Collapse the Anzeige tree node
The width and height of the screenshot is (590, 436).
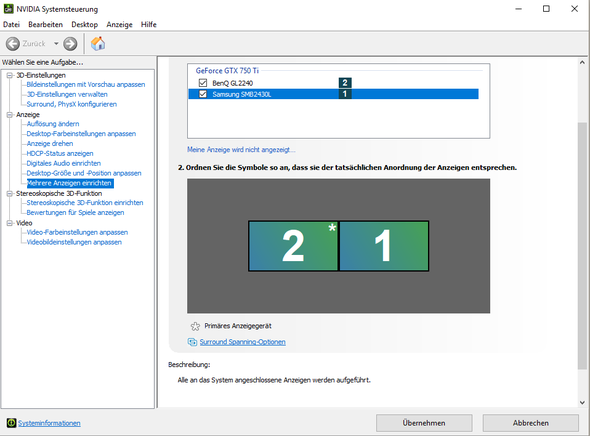coord(9,115)
